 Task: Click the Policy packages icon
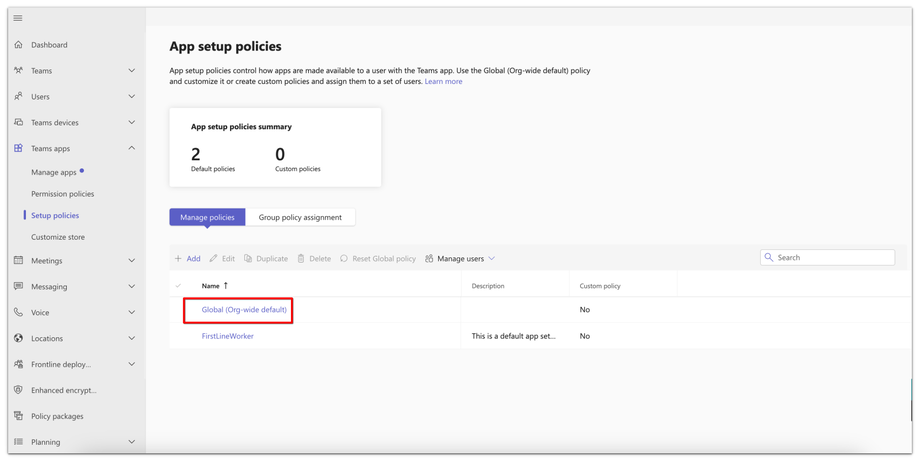click(18, 416)
